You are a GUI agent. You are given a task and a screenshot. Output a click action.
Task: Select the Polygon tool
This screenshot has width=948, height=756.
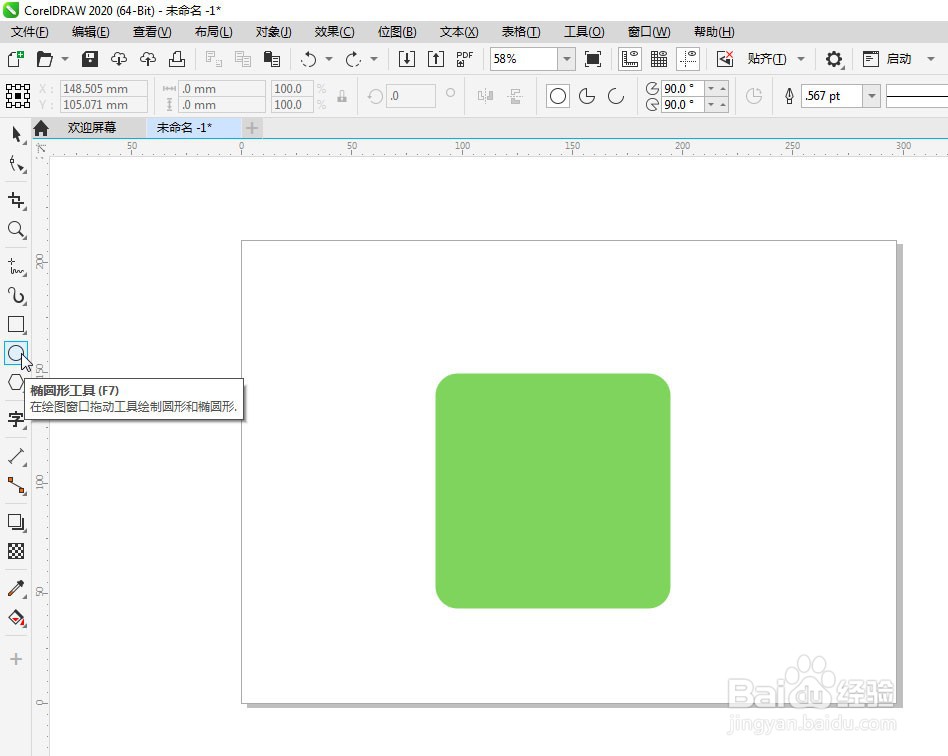click(16, 382)
